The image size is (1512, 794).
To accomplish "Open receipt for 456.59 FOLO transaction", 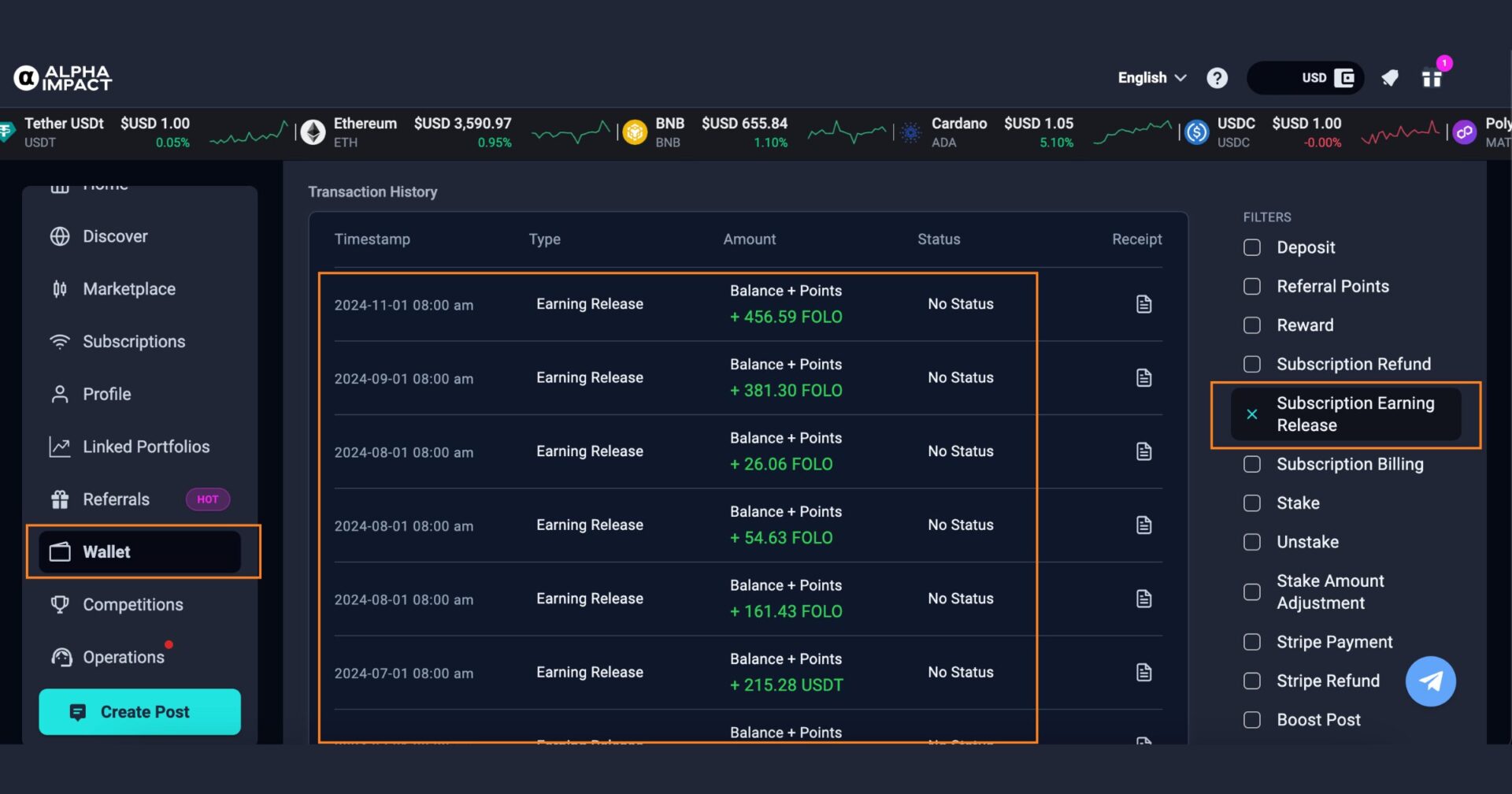I will coord(1144,304).
